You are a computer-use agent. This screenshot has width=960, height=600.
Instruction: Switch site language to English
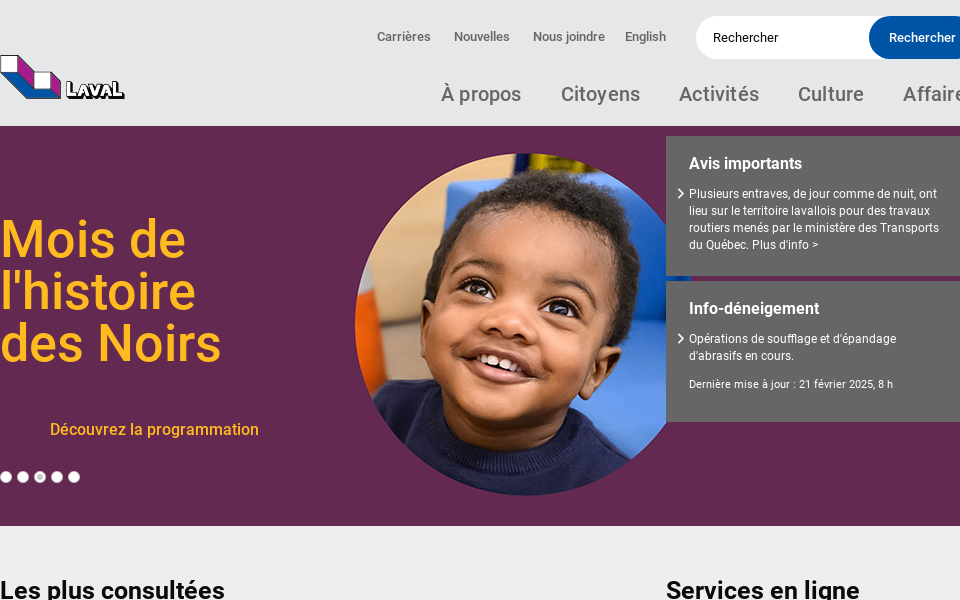[x=645, y=37]
